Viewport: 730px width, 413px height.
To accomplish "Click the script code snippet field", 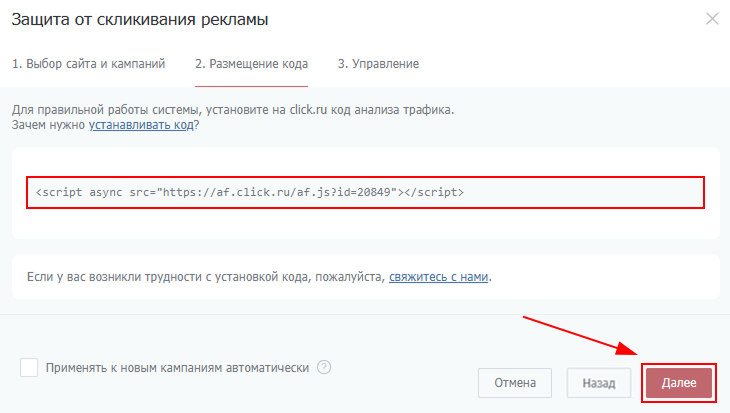I will click(365, 192).
